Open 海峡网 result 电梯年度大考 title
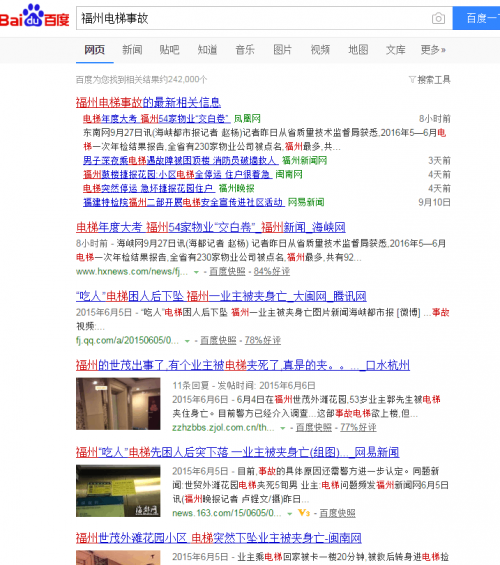The width and height of the screenshot is (500, 565). pyautogui.click(x=211, y=227)
